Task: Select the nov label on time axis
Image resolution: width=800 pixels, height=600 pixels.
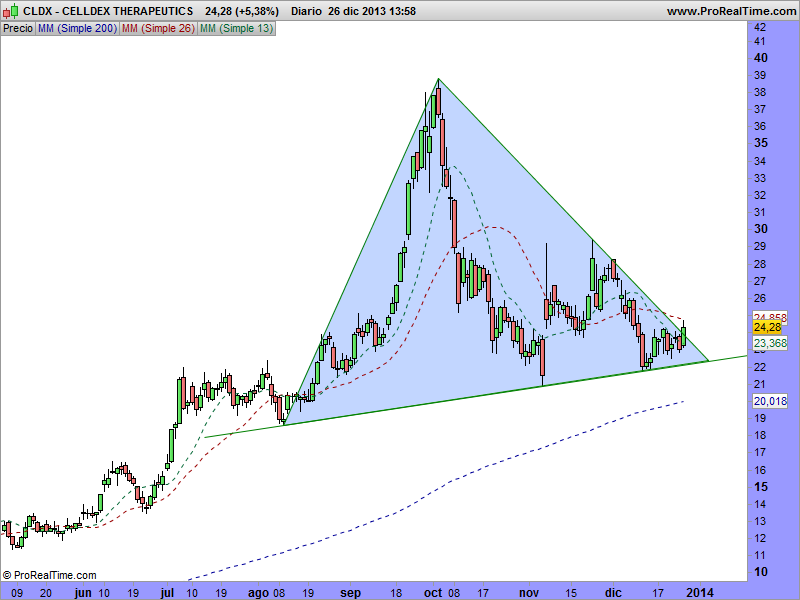Action: coord(529,593)
